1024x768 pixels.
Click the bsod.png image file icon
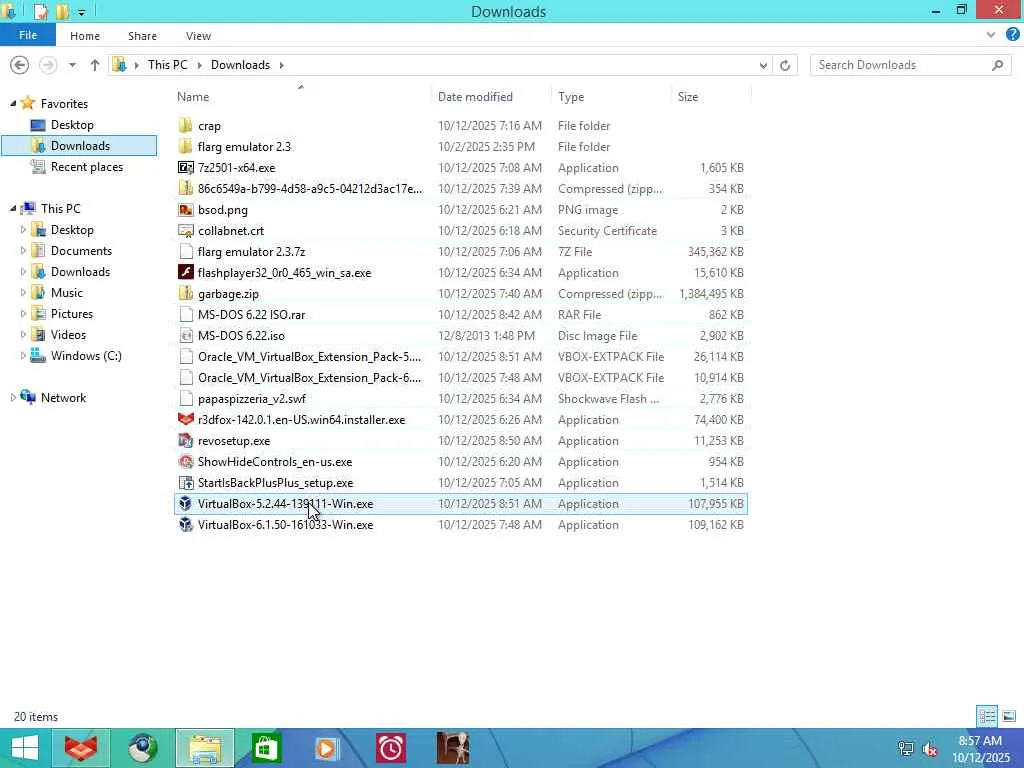(x=185, y=210)
